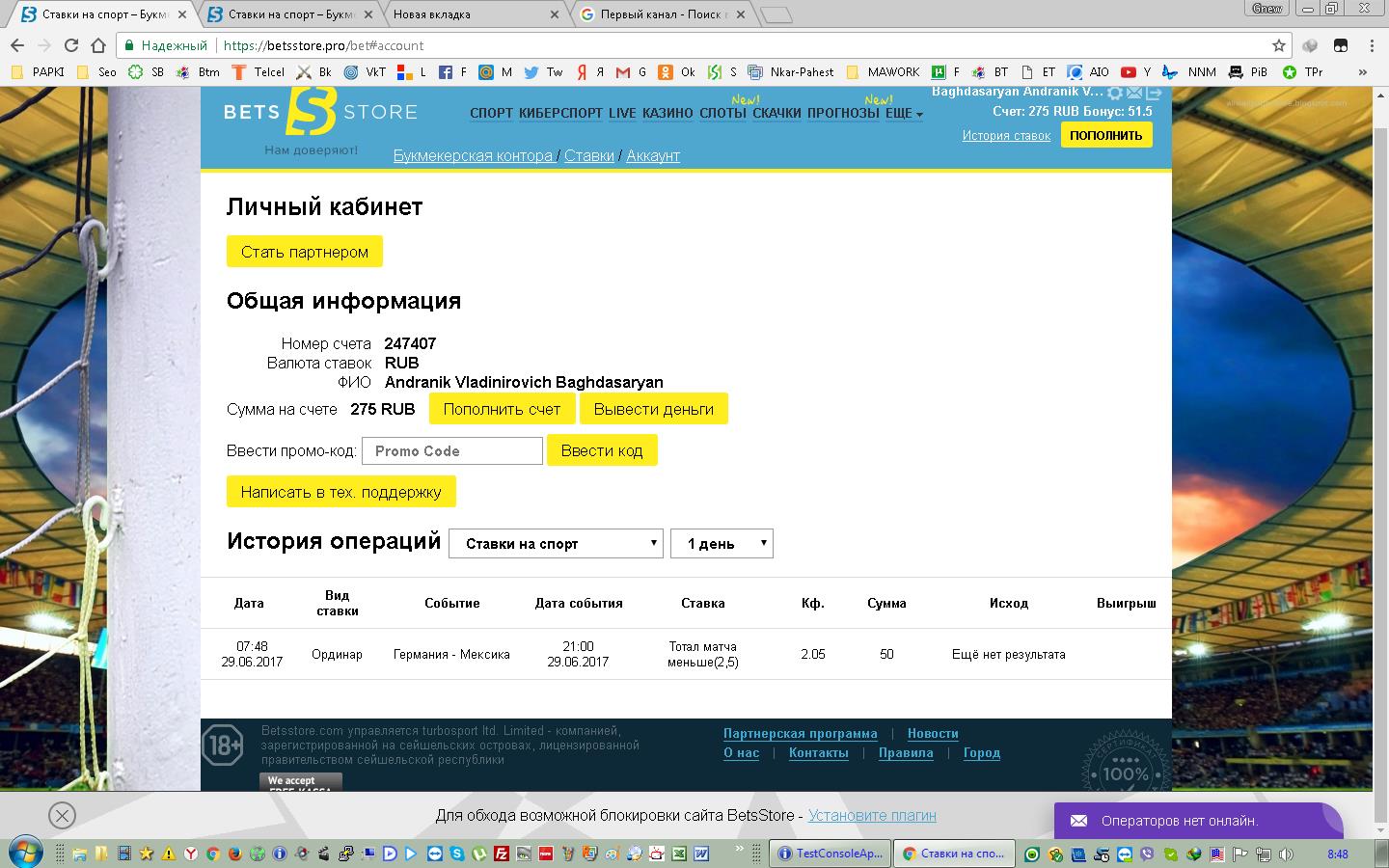Open the 'КАЗИНО' menu item
Screen dimensions: 1389x868
[x=667, y=113]
